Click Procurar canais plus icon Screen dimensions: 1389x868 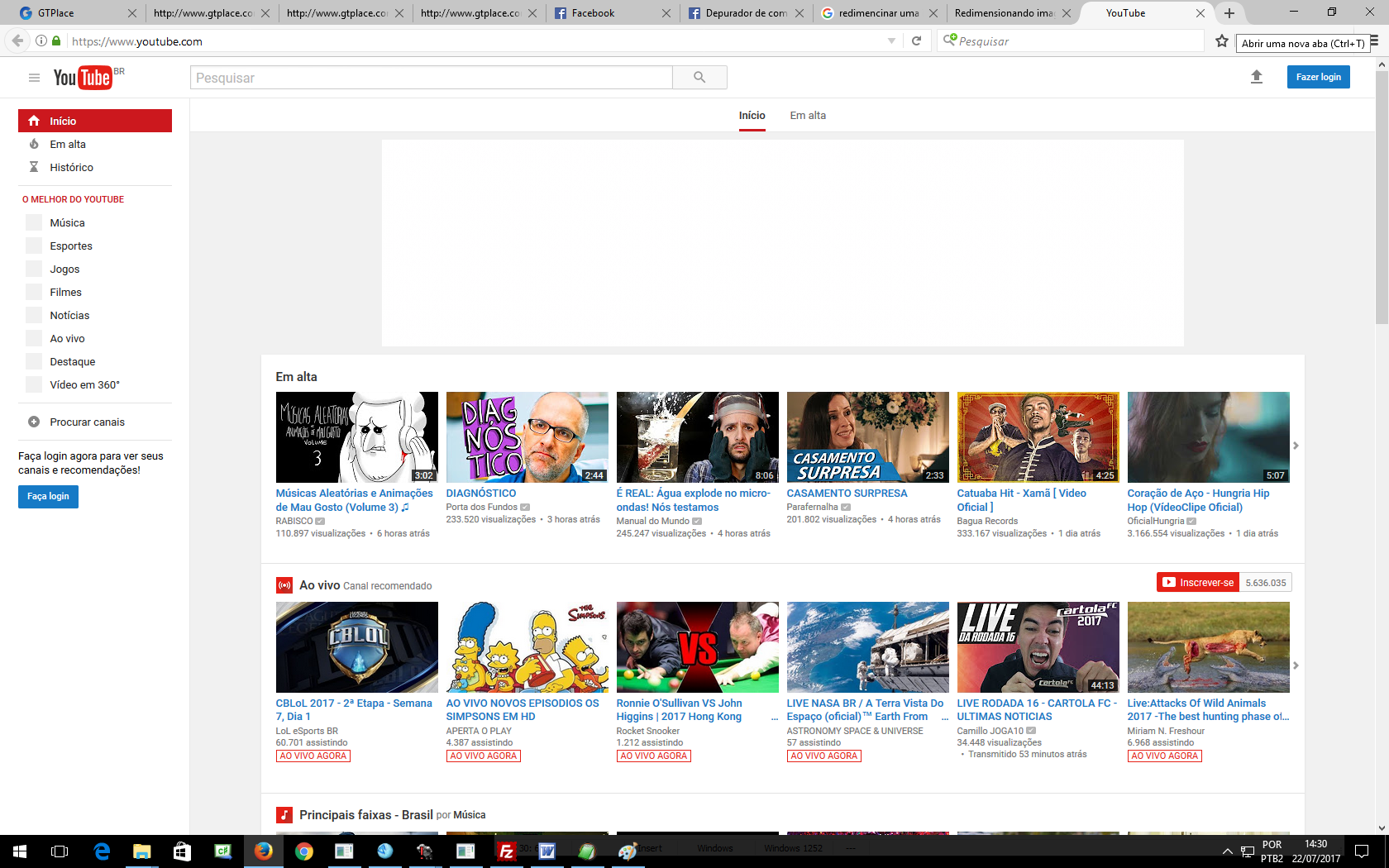34,422
